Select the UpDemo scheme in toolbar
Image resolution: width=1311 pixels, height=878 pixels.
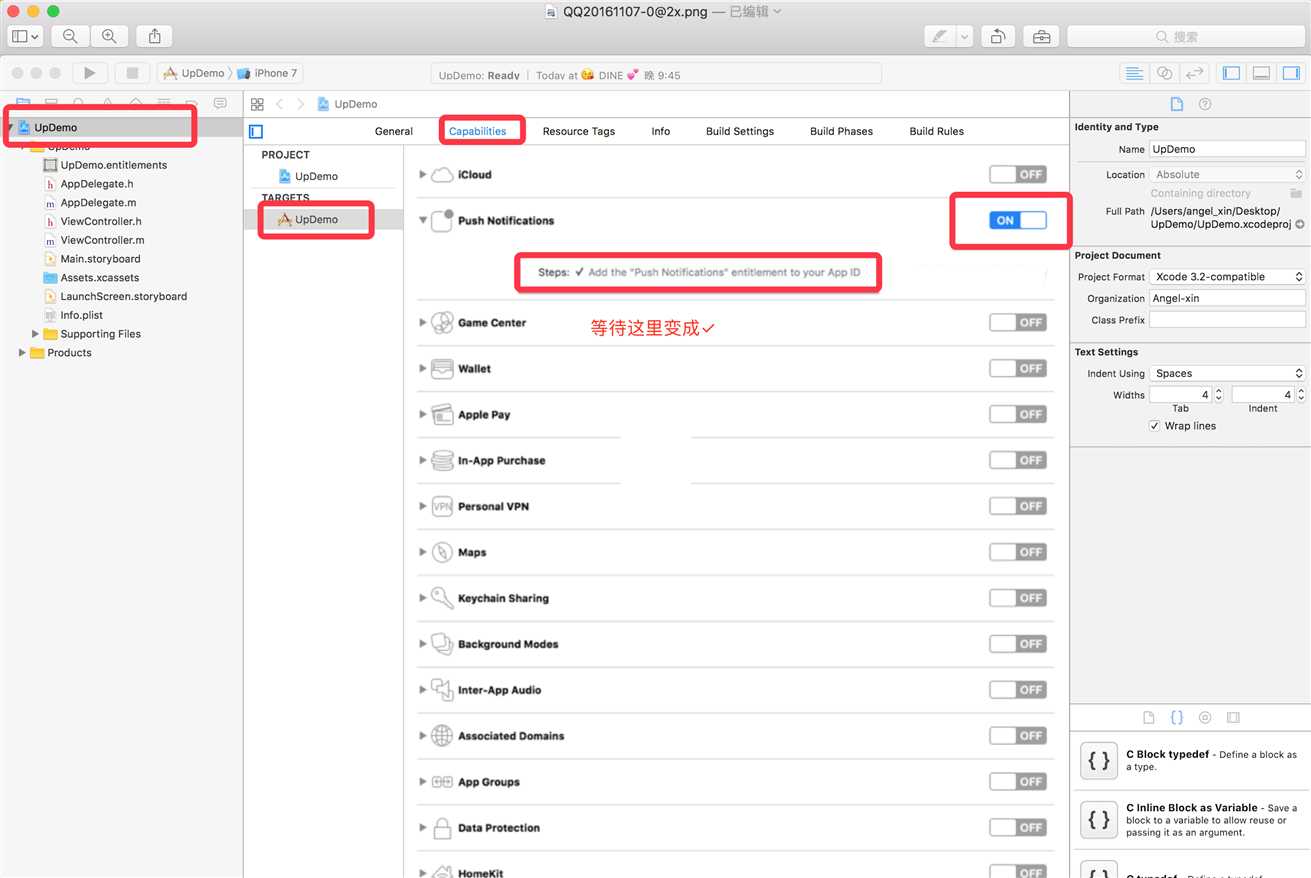pyautogui.click(x=195, y=73)
